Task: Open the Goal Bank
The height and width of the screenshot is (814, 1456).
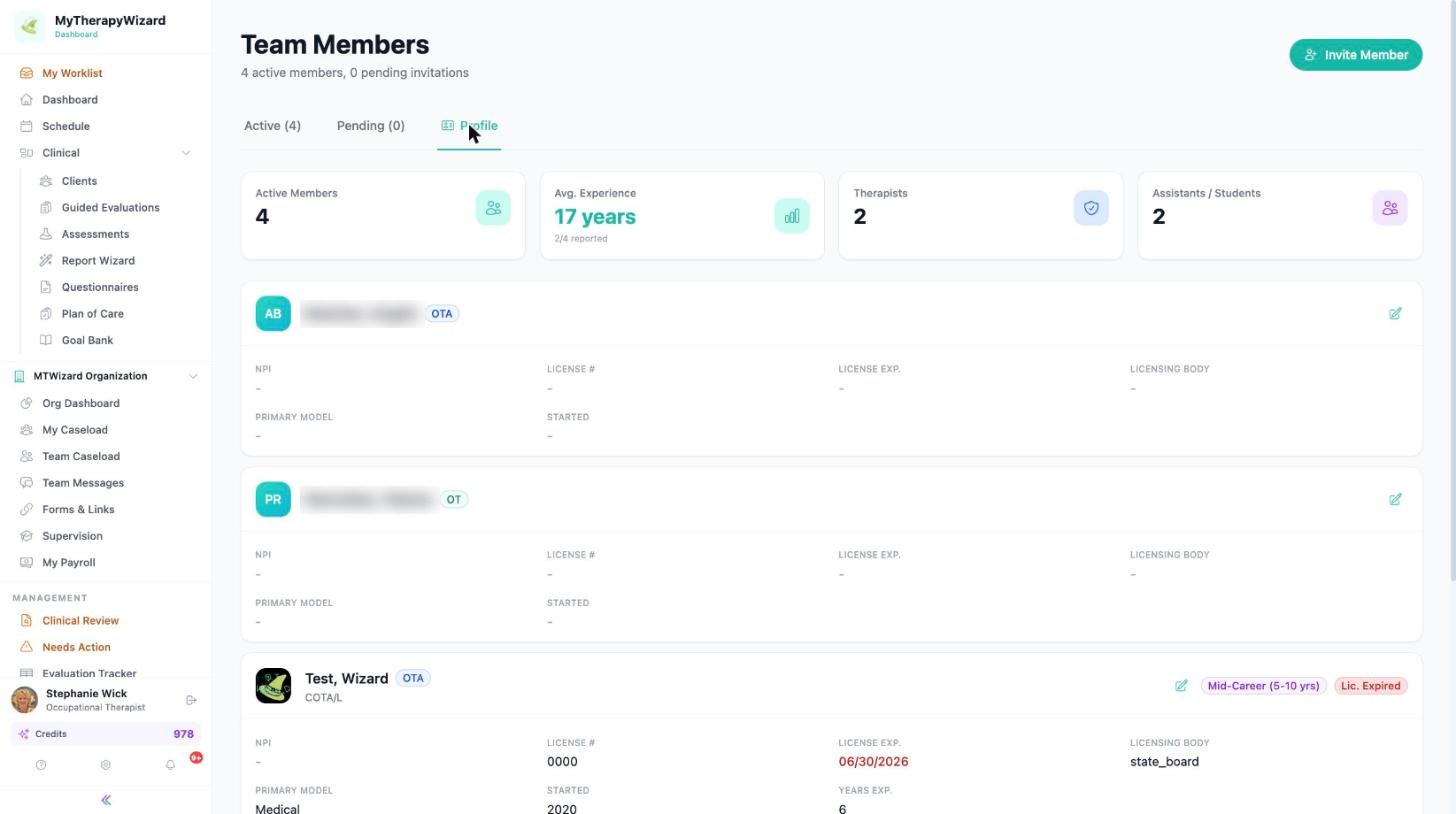Action: pos(87,340)
